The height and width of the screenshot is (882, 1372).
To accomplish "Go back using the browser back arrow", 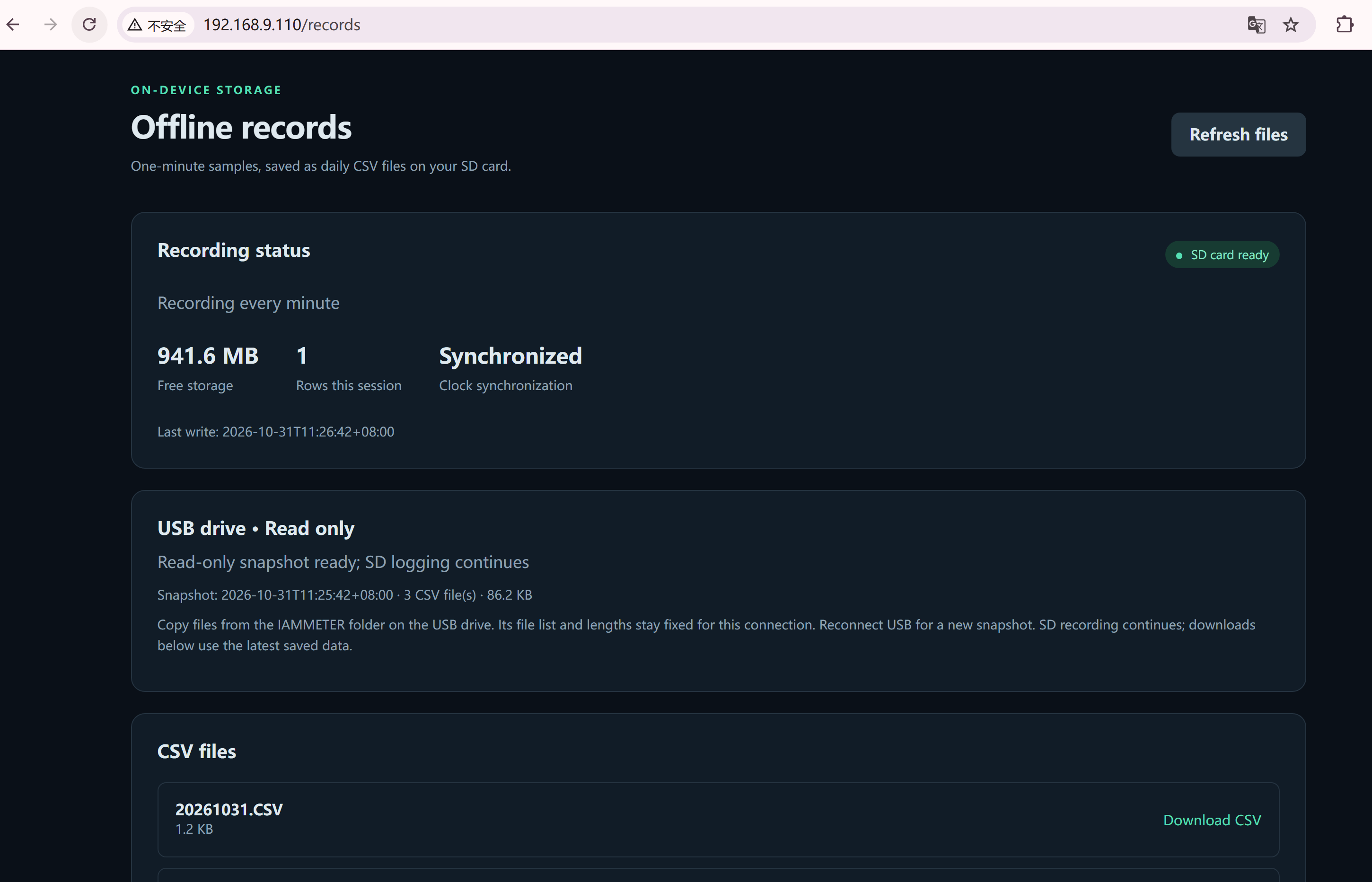I will tap(13, 25).
